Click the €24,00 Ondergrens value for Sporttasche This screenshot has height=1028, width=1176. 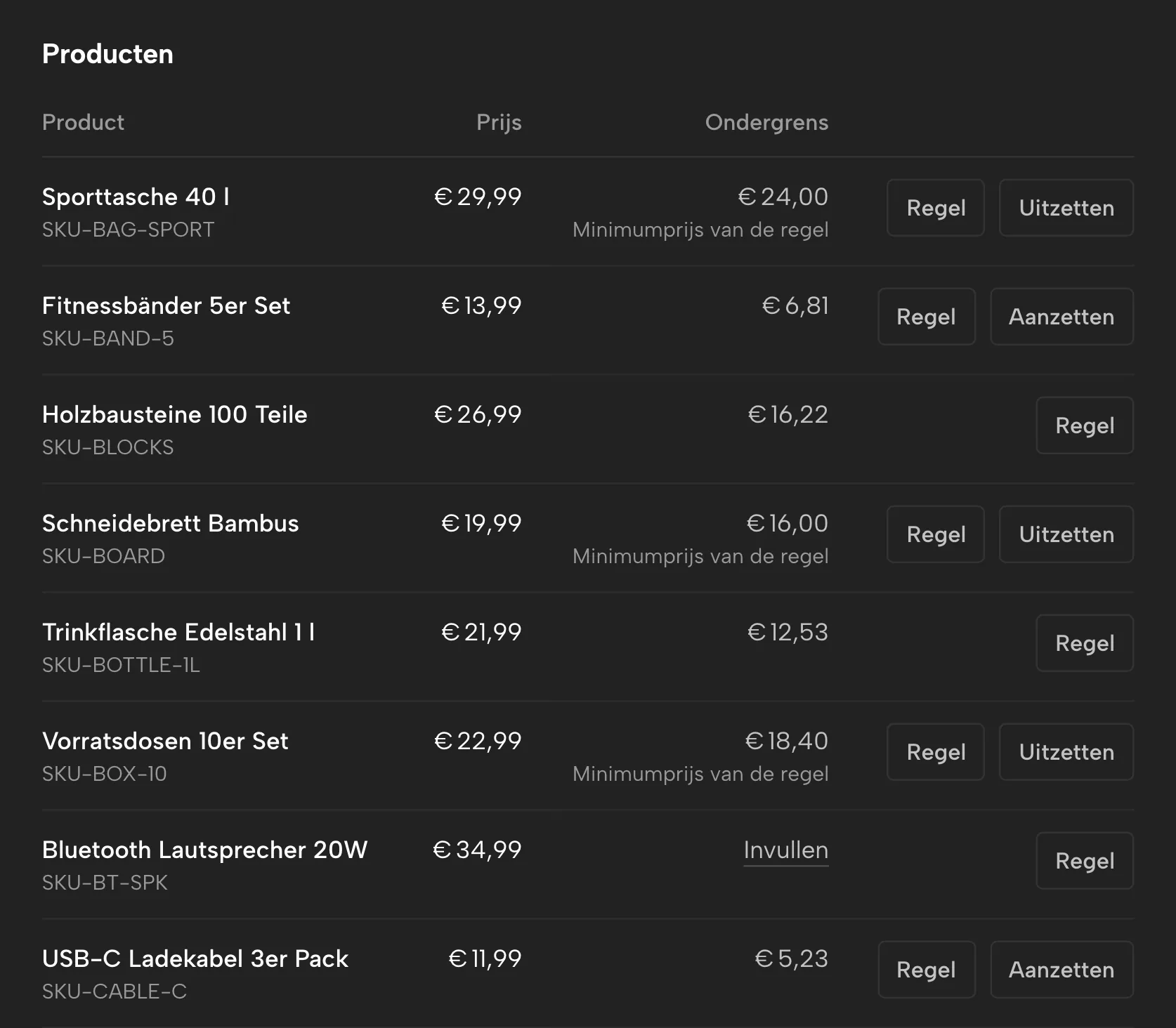point(783,197)
